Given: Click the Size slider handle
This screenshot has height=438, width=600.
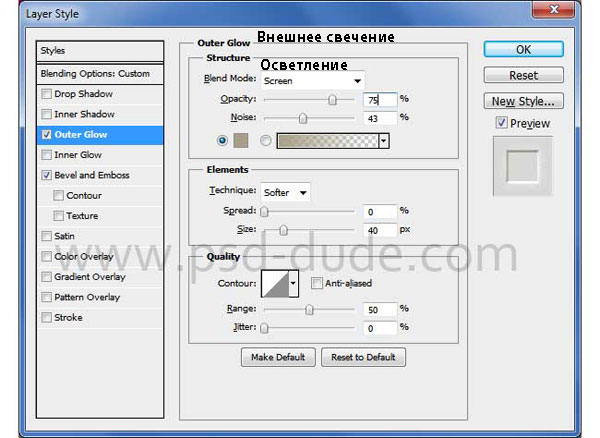Looking at the screenshot, I should [283, 230].
